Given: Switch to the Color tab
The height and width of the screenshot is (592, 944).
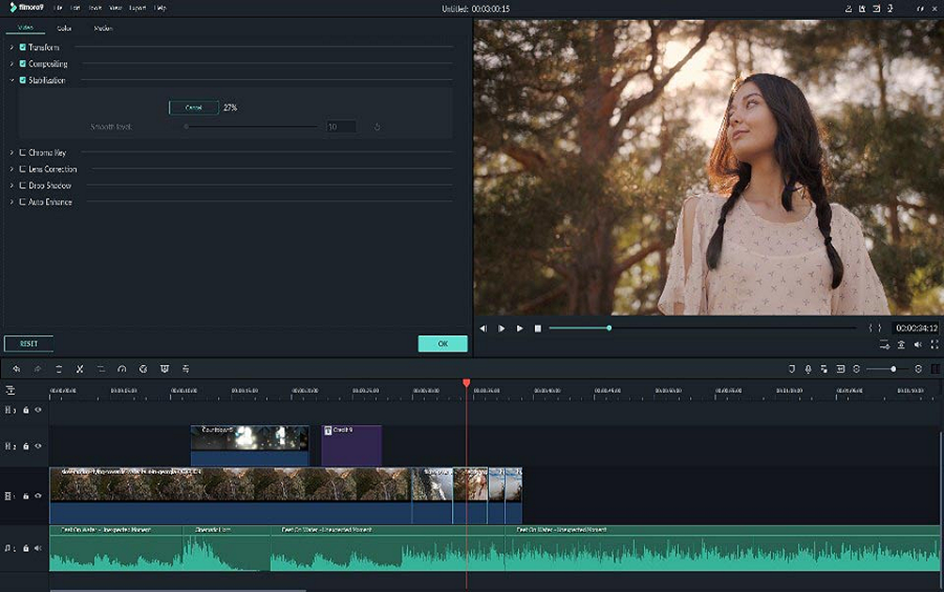Looking at the screenshot, I should [64, 28].
